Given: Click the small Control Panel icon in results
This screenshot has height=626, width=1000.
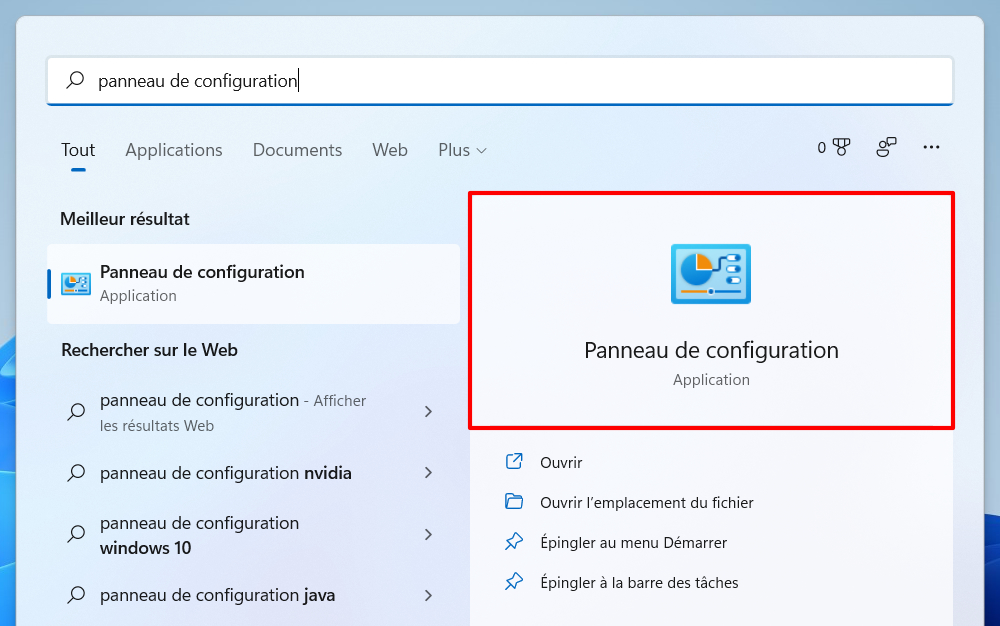Looking at the screenshot, I should (76, 284).
